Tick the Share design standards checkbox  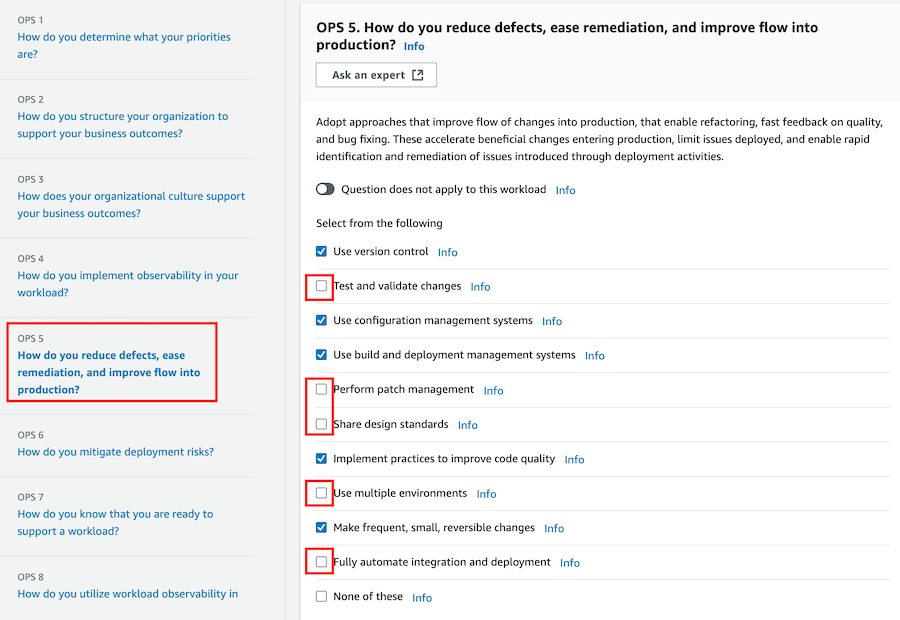321,424
